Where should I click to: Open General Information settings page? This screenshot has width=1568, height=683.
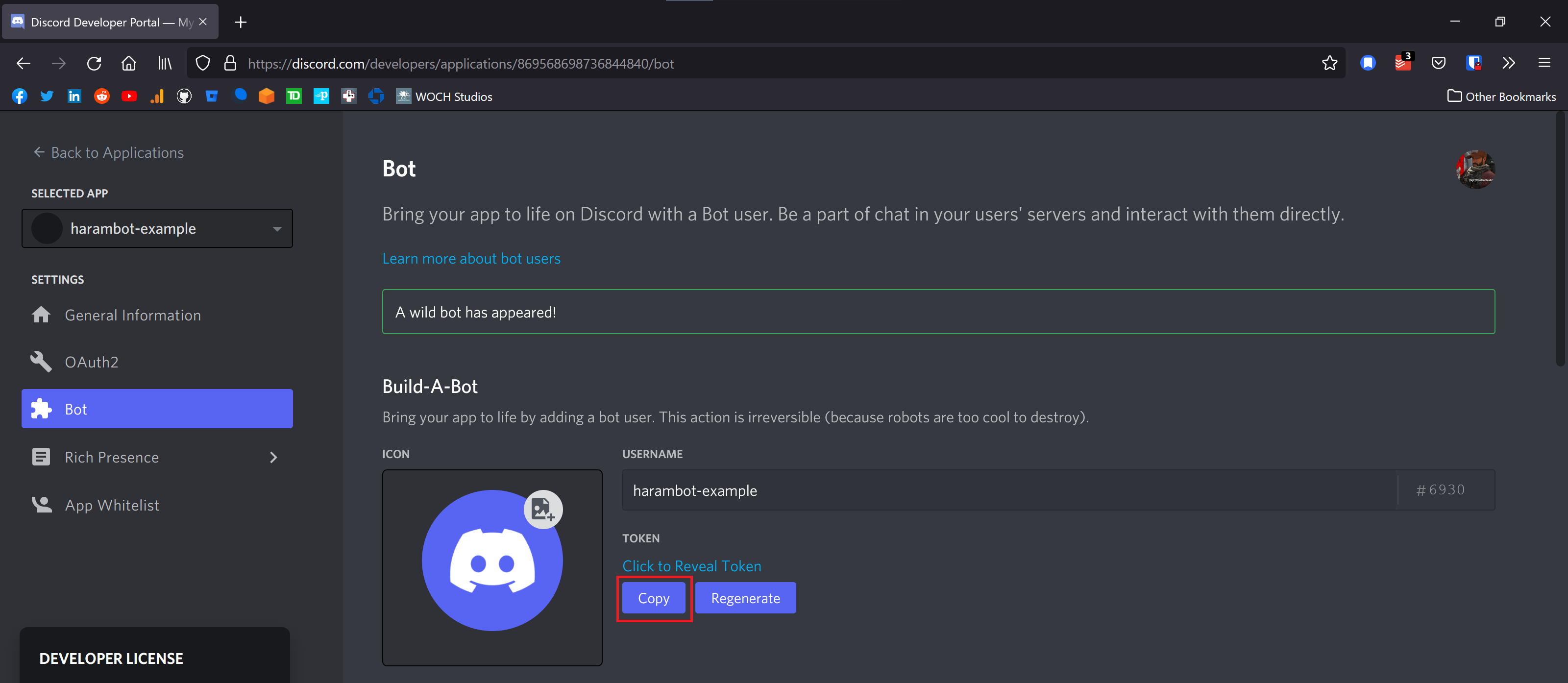coord(132,316)
